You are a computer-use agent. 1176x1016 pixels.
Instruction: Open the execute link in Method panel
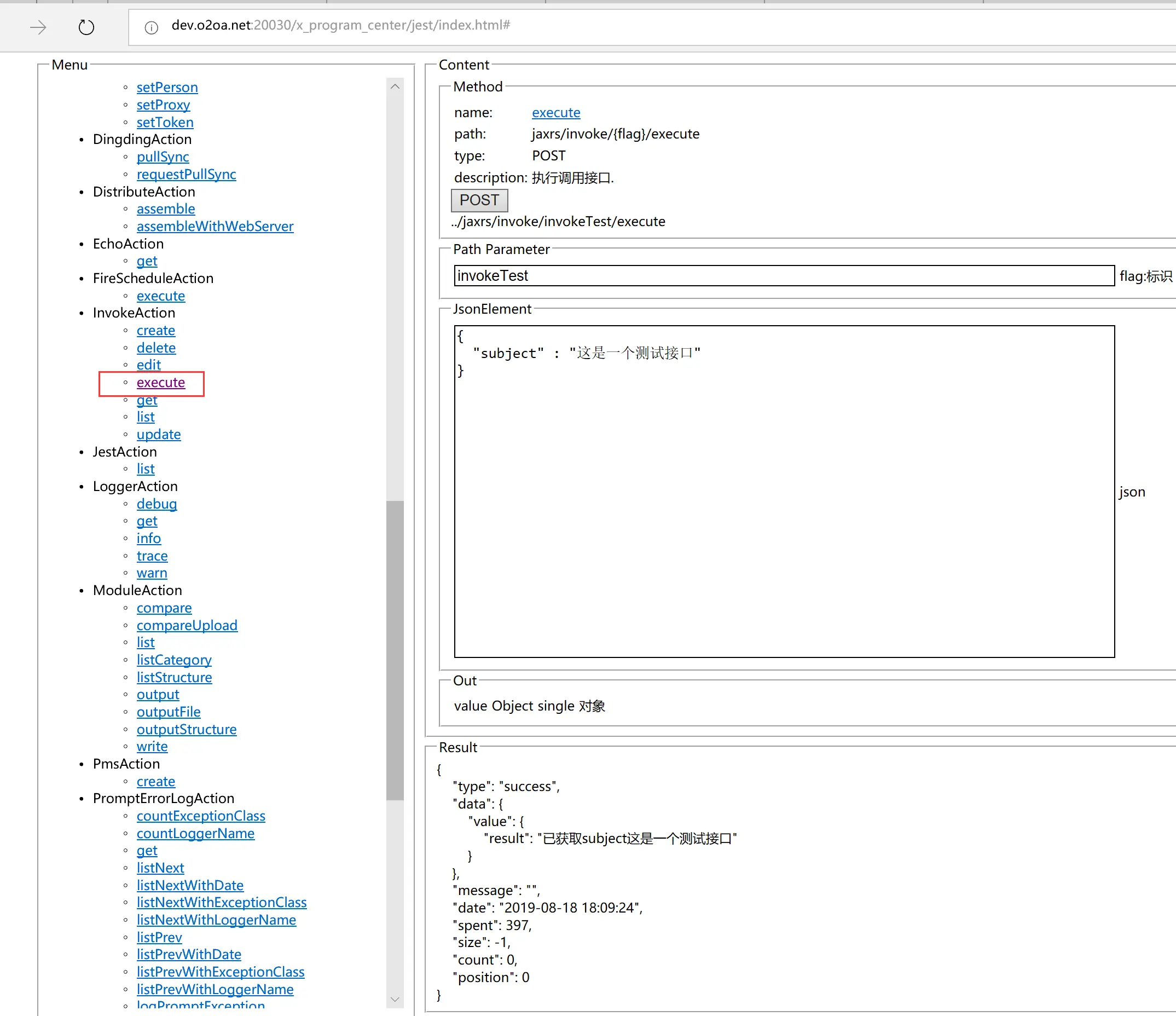tap(555, 112)
